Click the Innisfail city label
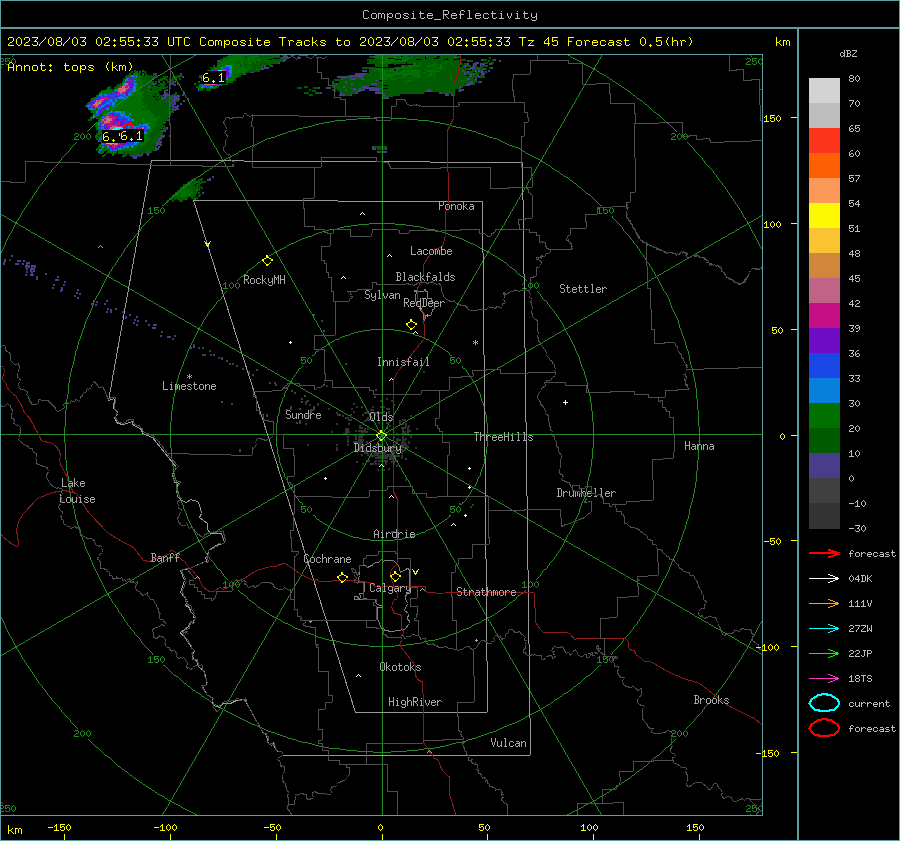The width and height of the screenshot is (900, 841). pyautogui.click(x=403, y=362)
